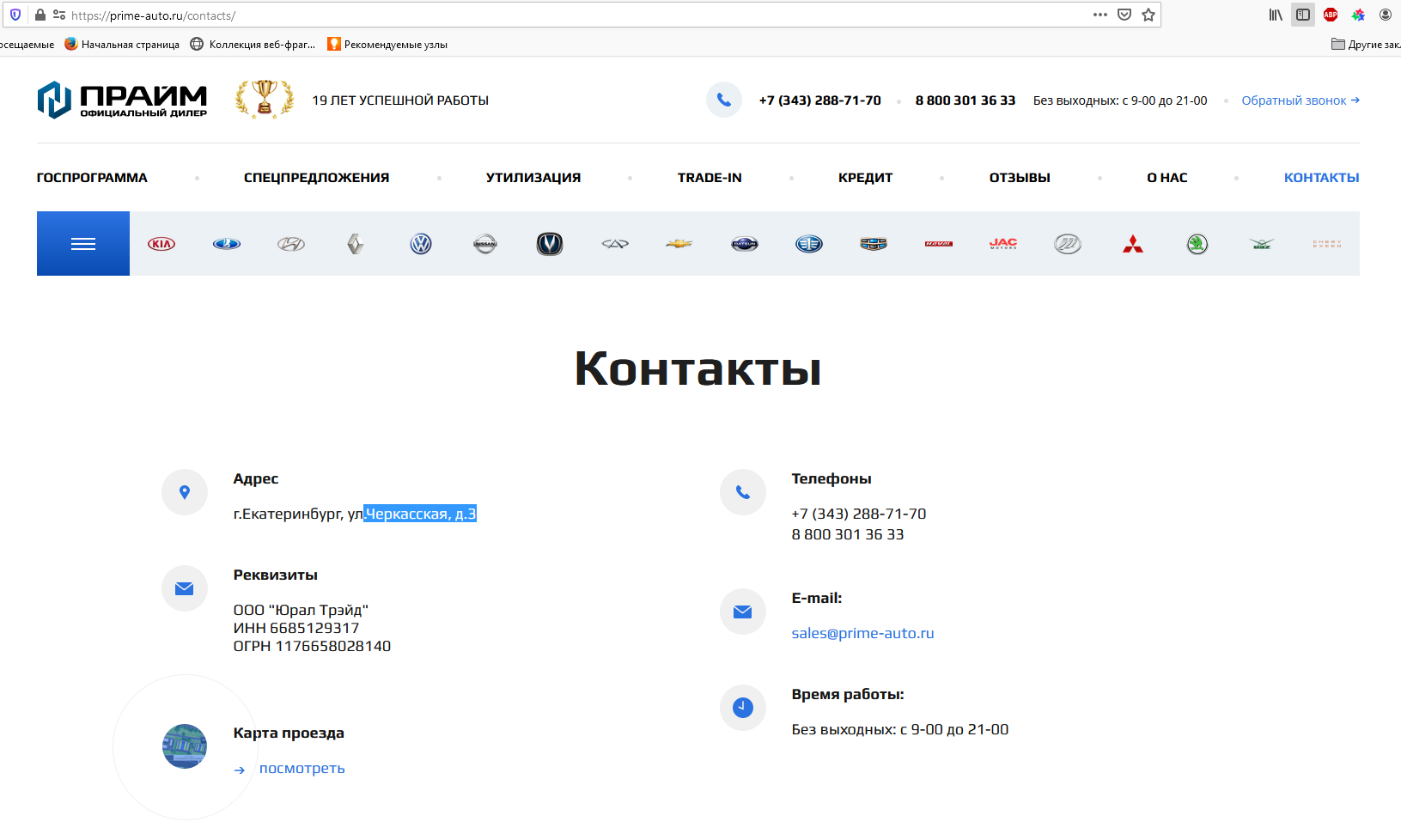Select the Volkswagen brand logo
The width and height of the screenshot is (1401, 840).
coord(421,244)
